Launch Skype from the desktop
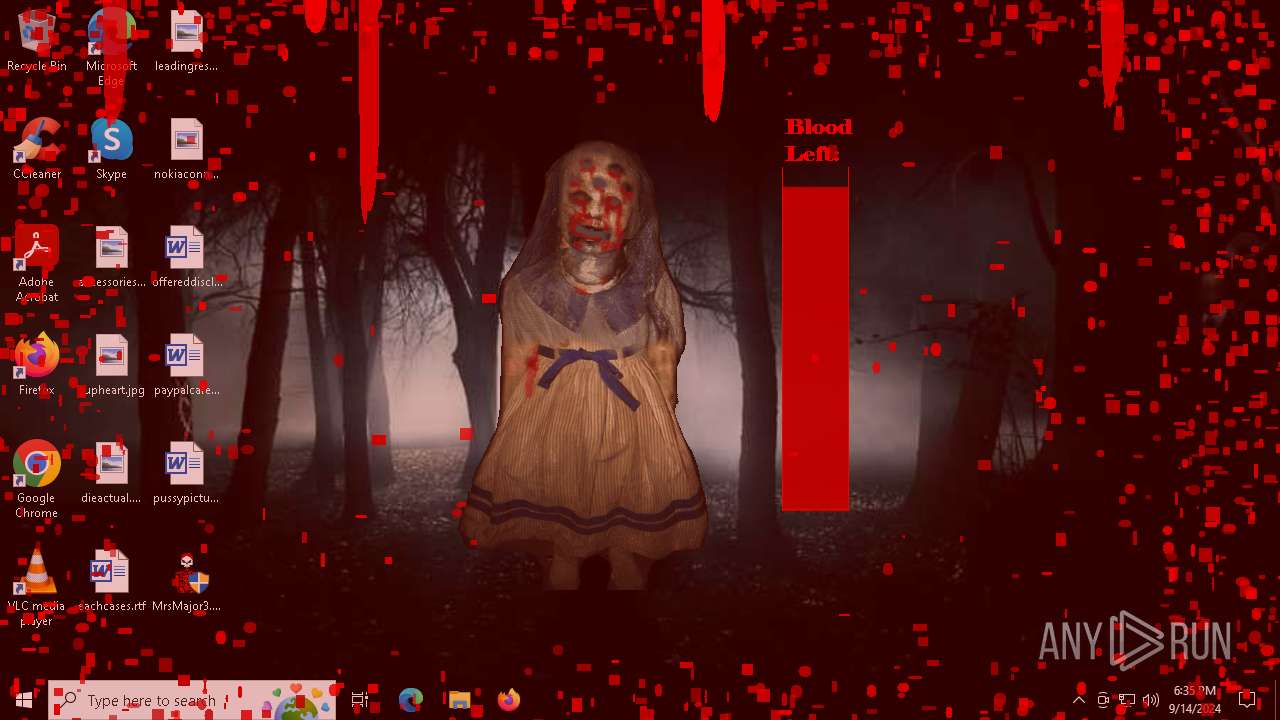Viewport: 1280px width, 720px height. point(111,150)
